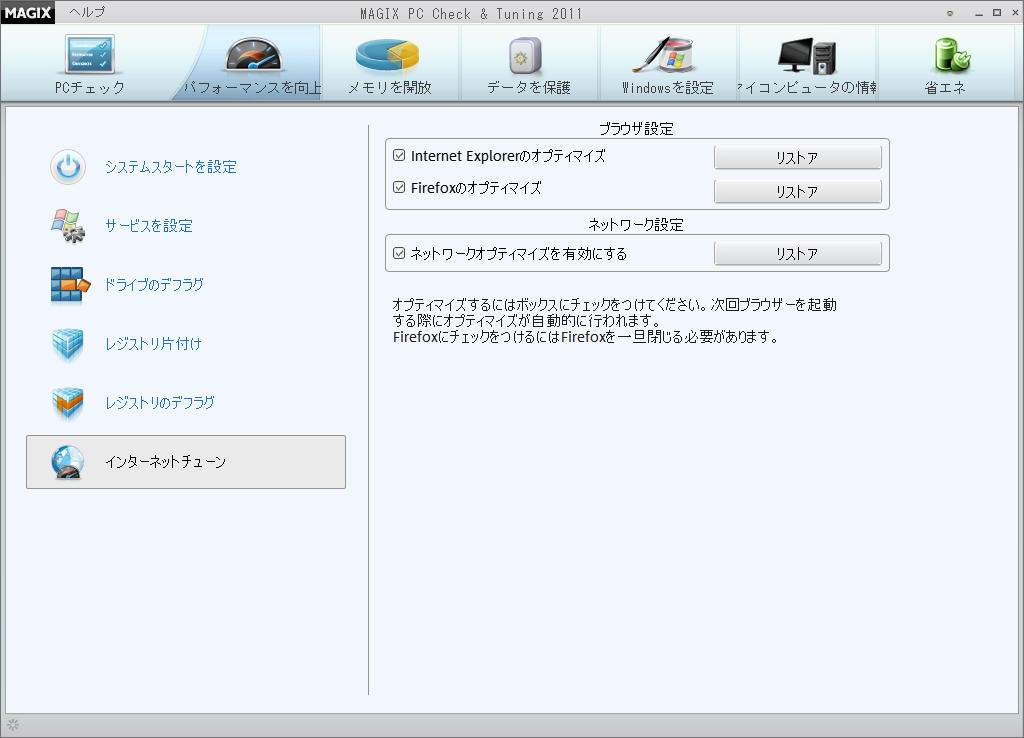The height and width of the screenshot is (738, 1024).
Task: Select the パフォーマンスを向上 speedometer icon
Action: (x=253, y=54)
